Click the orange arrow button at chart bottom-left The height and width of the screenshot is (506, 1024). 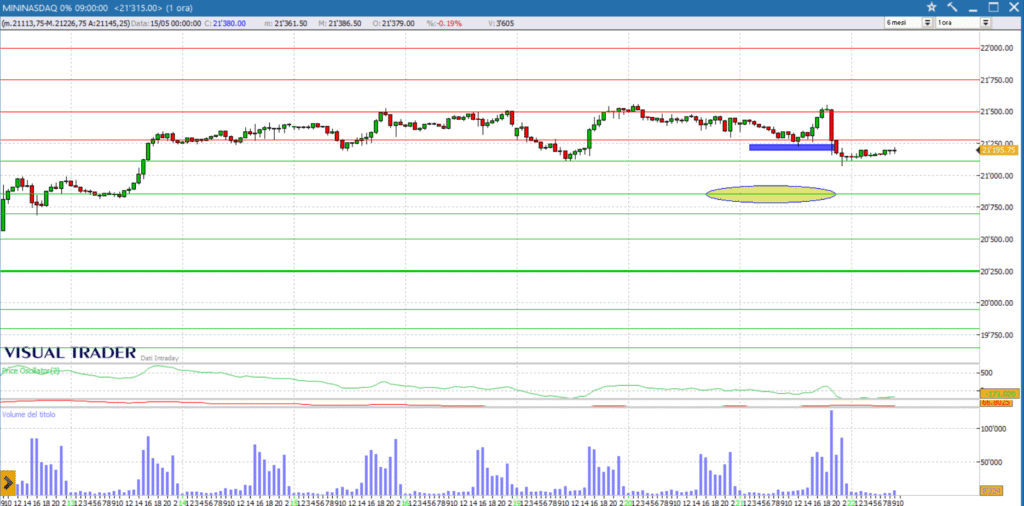coord(8,483)
